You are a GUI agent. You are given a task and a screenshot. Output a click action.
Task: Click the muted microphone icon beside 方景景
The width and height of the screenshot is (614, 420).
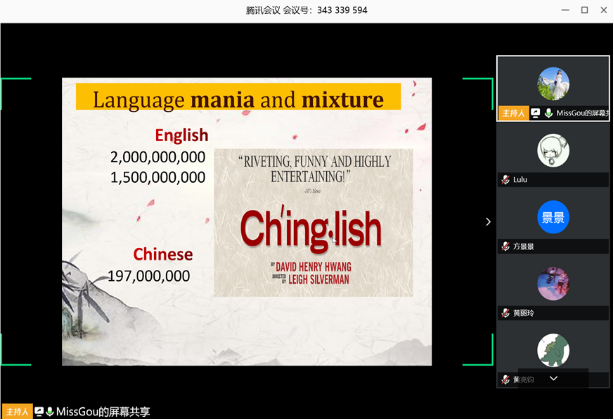506,246
